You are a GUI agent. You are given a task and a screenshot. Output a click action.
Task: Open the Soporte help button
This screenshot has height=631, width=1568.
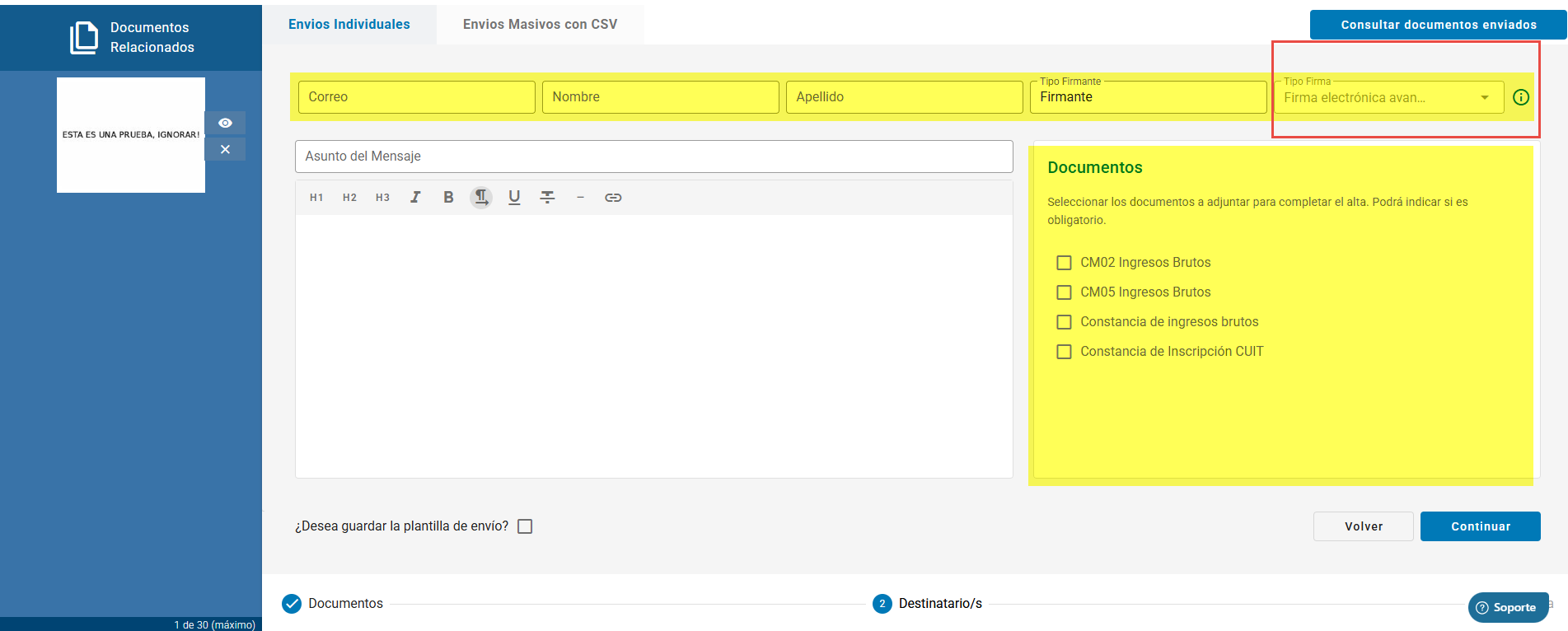tap(1508, 607)
